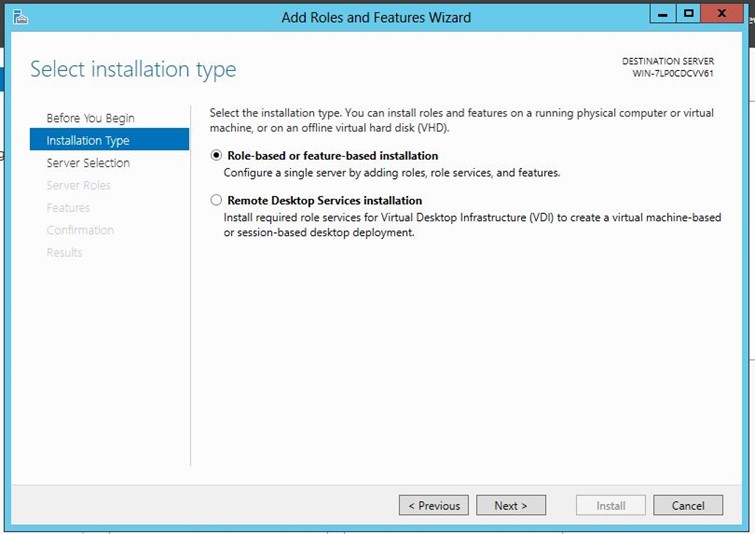Screen dimensions: 755x534
Task: Click the "Select installation type" heading
Action: (133, 70)
